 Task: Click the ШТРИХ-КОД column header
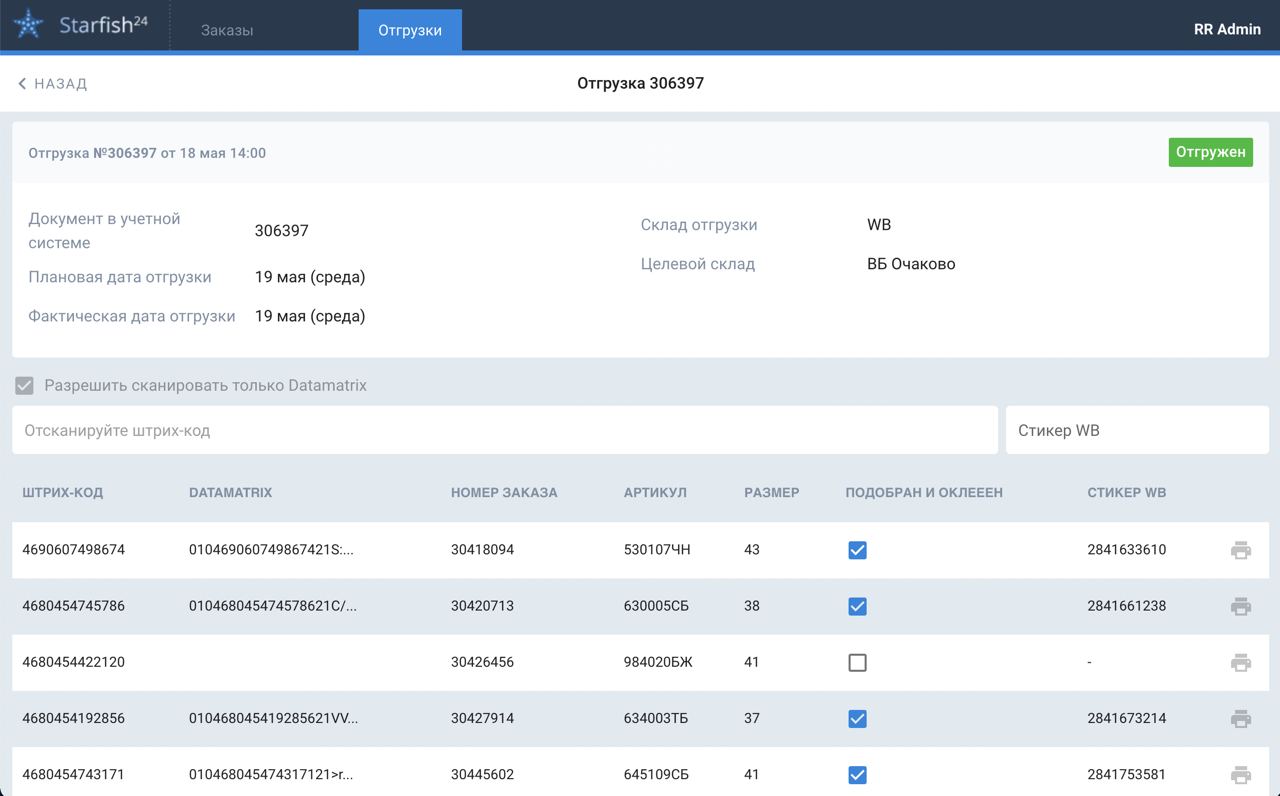pyautogui.click(x=62, y=492)
